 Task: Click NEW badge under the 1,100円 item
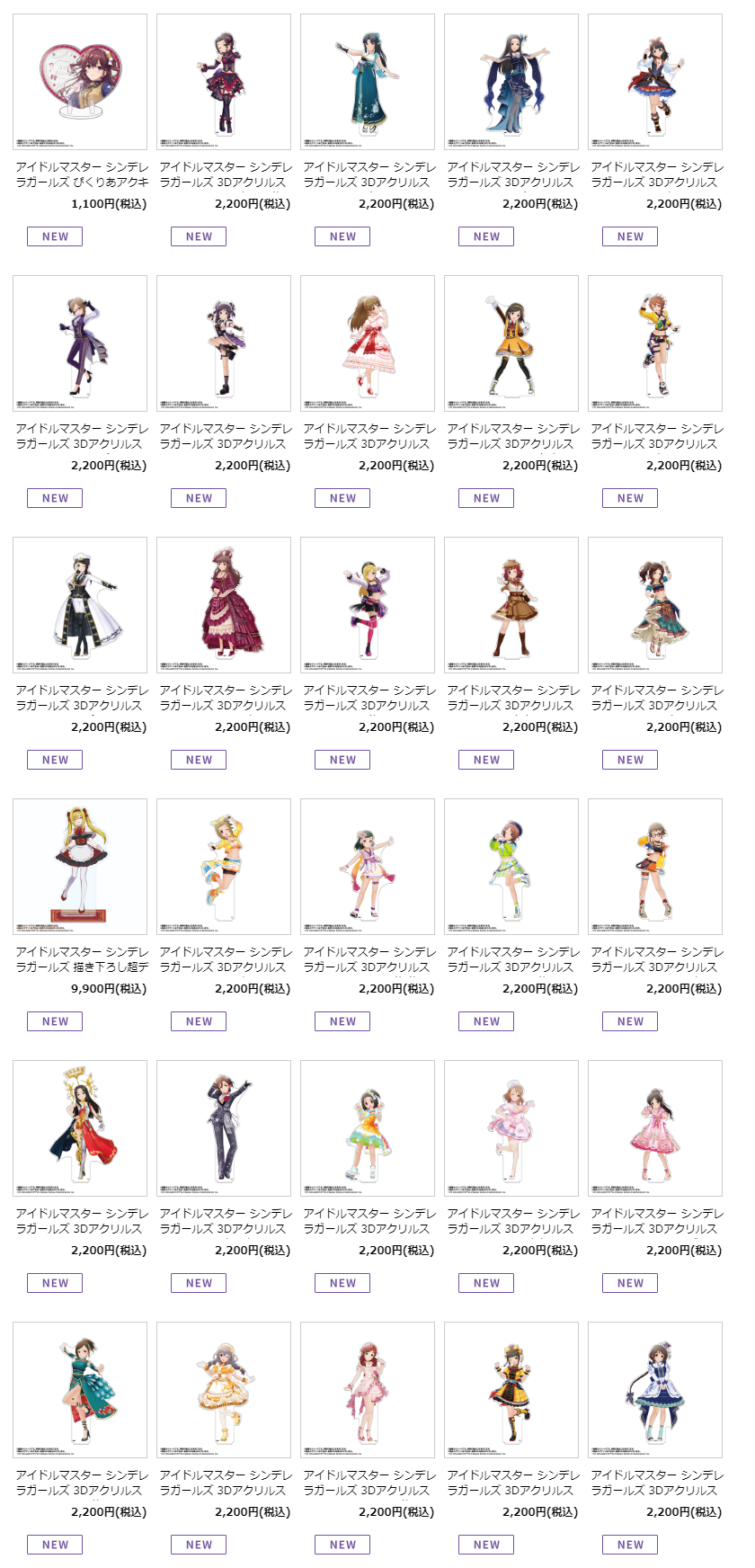point(55,236)
